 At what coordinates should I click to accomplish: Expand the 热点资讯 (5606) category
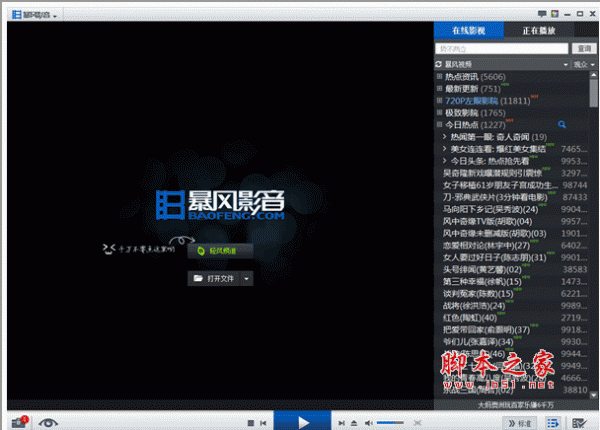pos(439,77)
